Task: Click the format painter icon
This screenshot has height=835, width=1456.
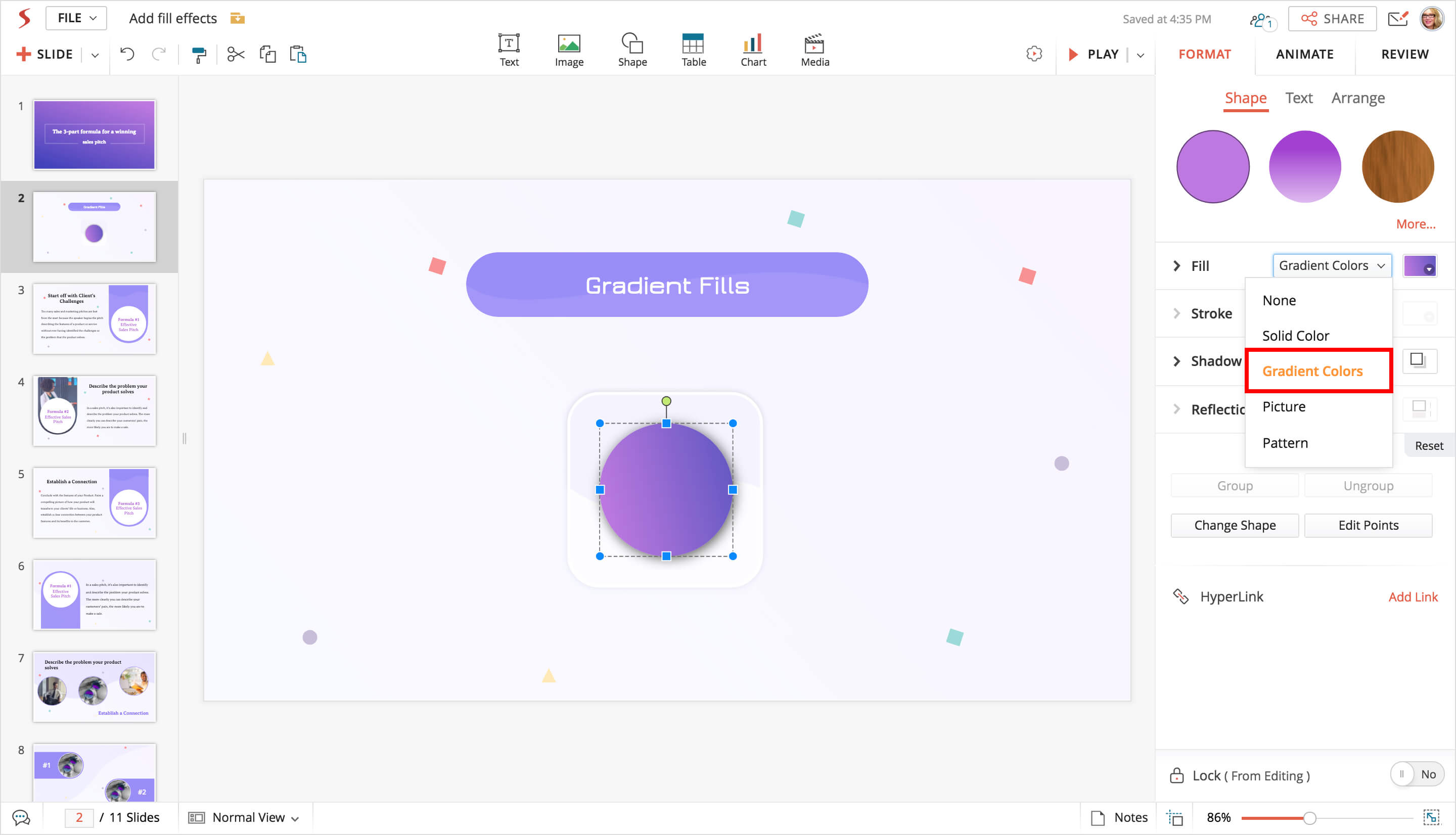Action: point(198,55)
